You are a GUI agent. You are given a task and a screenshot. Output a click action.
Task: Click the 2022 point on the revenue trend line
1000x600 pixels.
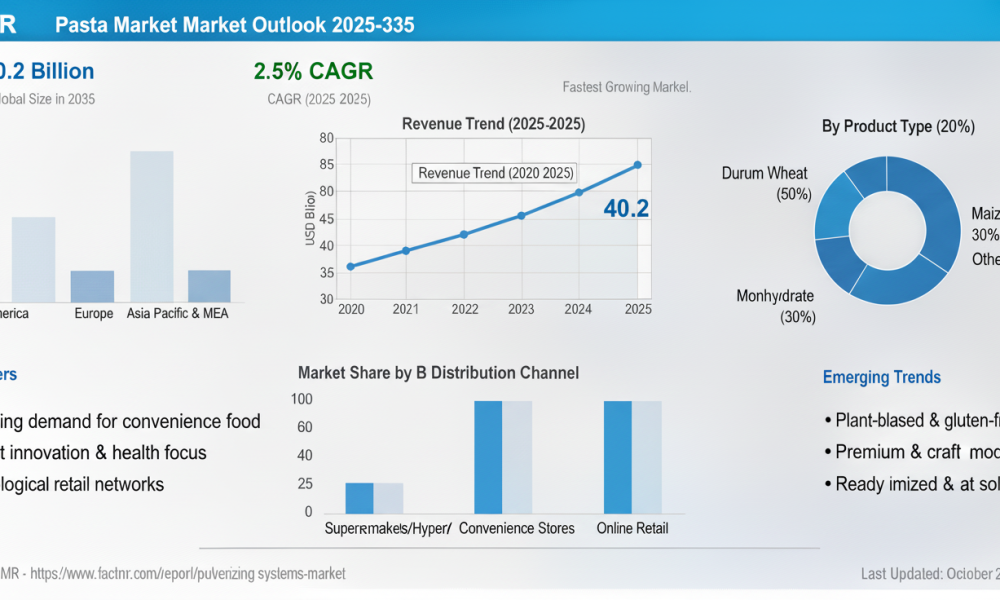click(x=464, y=235)
